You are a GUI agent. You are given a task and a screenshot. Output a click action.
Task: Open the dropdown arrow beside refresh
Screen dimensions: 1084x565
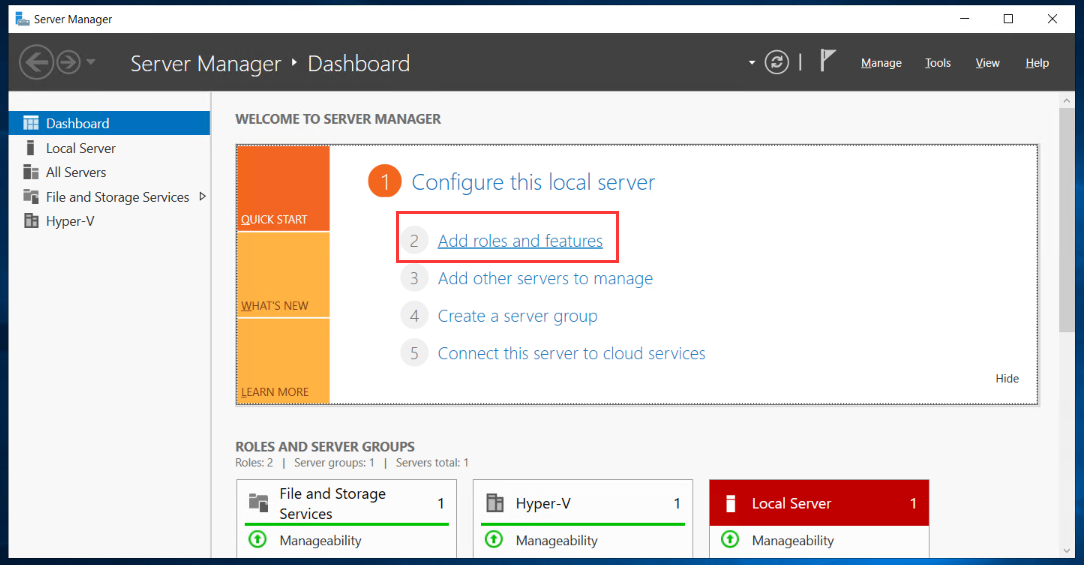(751, 63)
